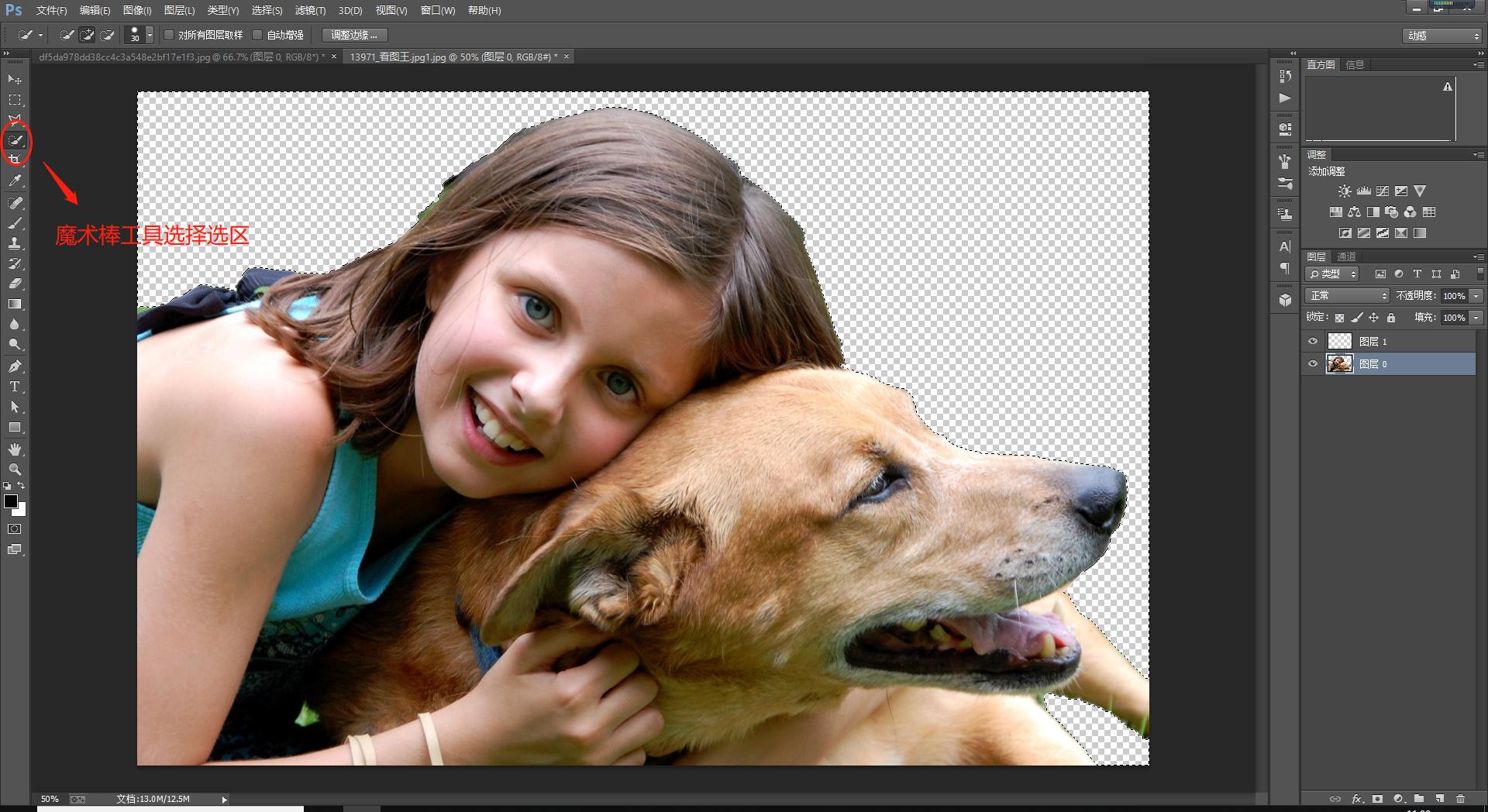Open the brush size 30 picker dropdown
This screenshot has height=812, width=1488.
(150, 35)
